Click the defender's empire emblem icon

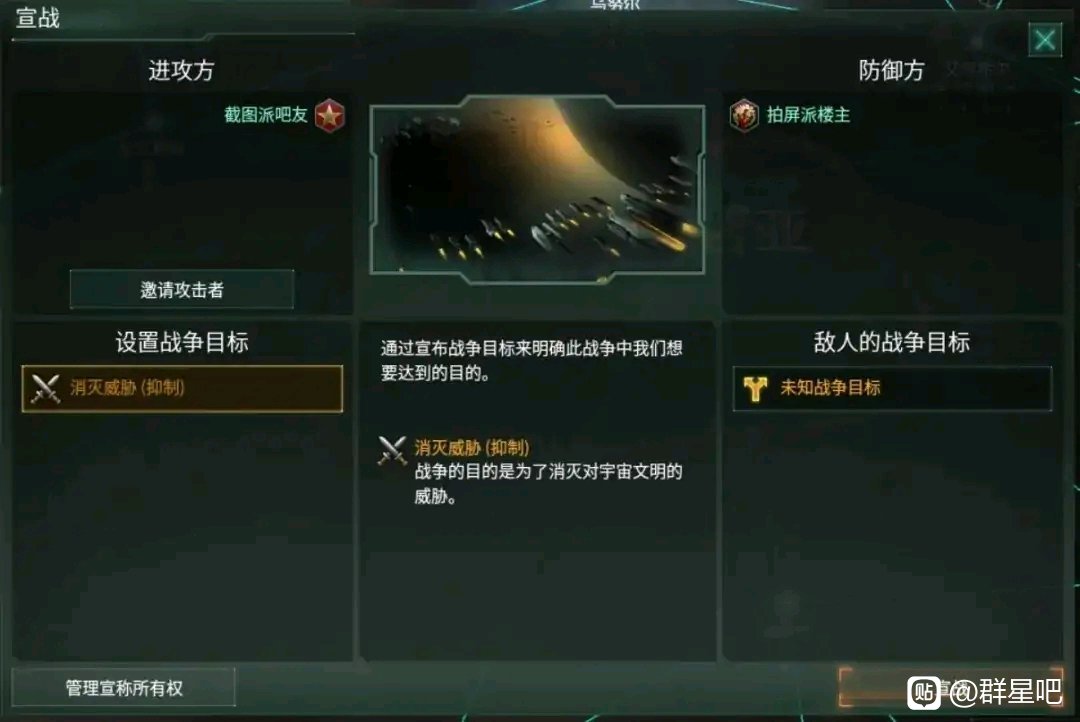coord(744,115)
